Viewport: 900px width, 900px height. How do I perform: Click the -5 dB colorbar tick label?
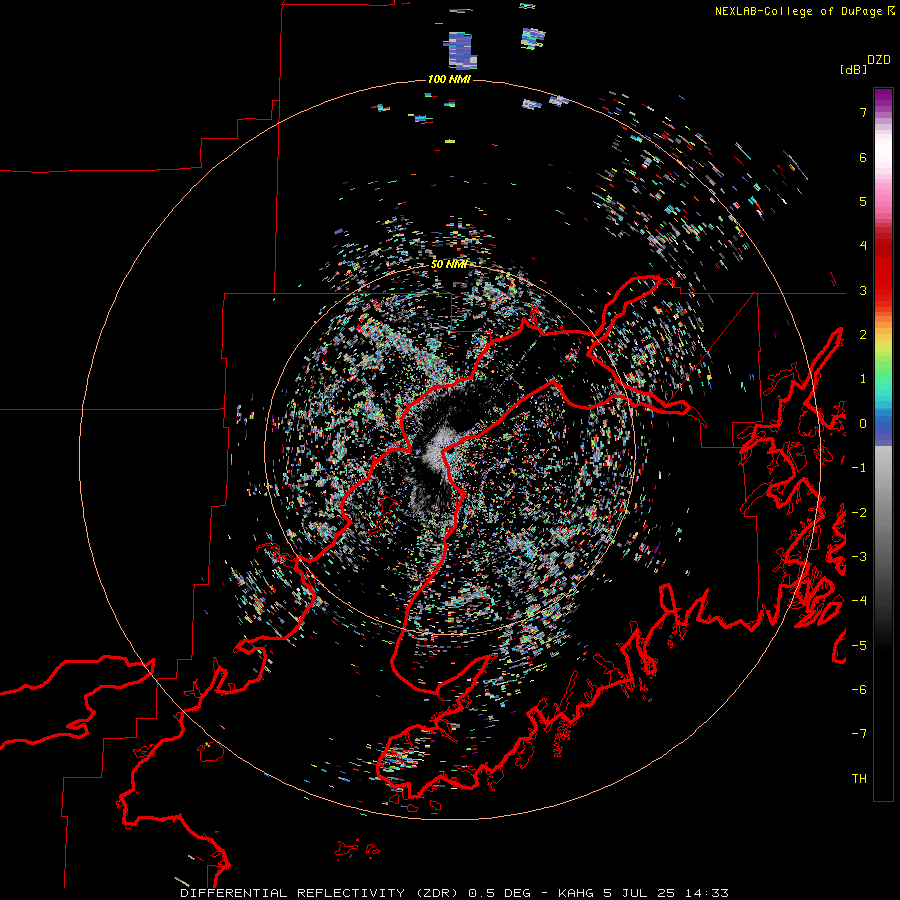(859, 646)
